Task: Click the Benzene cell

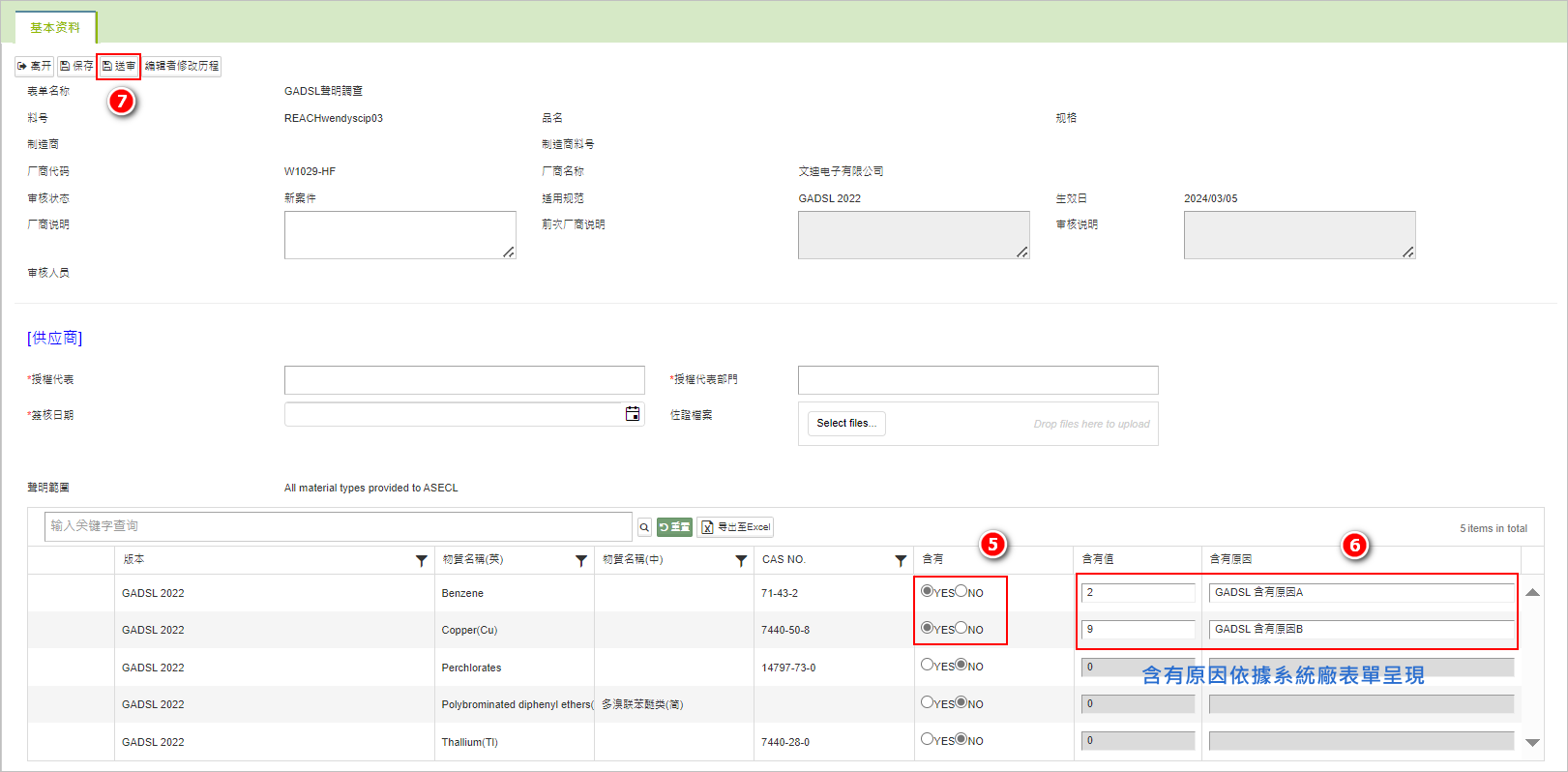Action: point(462,593)
